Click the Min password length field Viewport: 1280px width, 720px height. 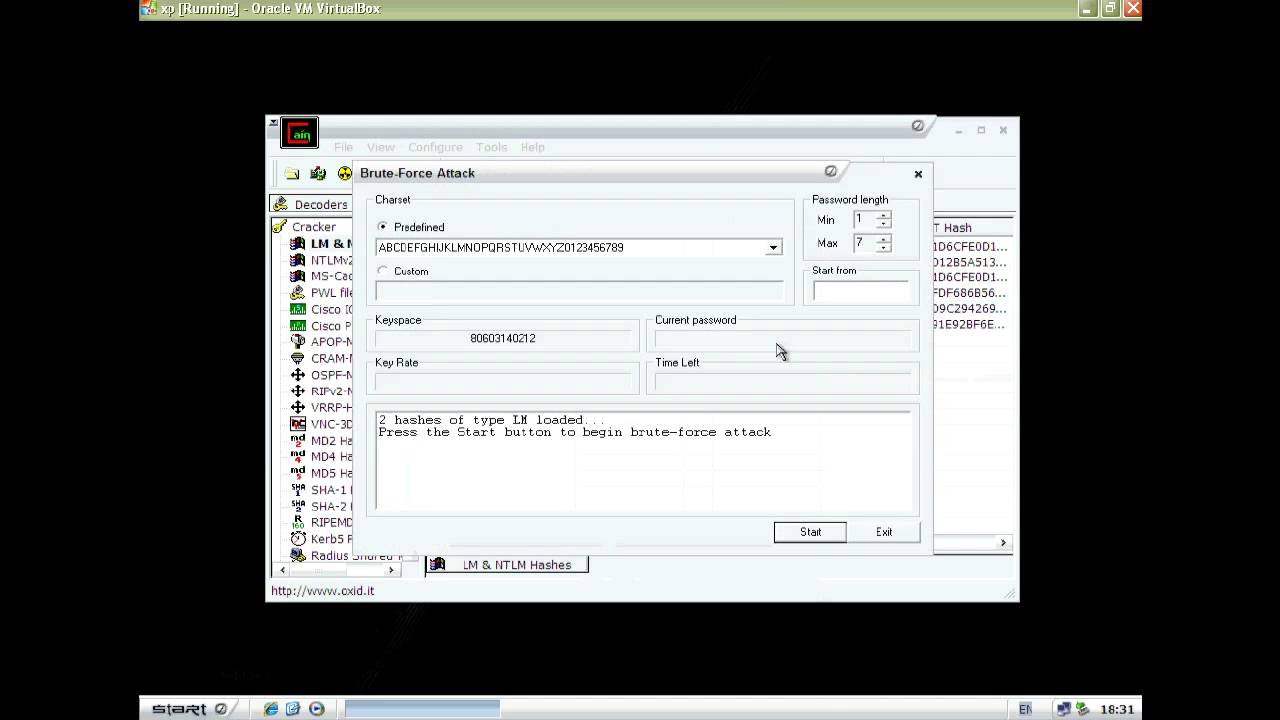point(864,219)
